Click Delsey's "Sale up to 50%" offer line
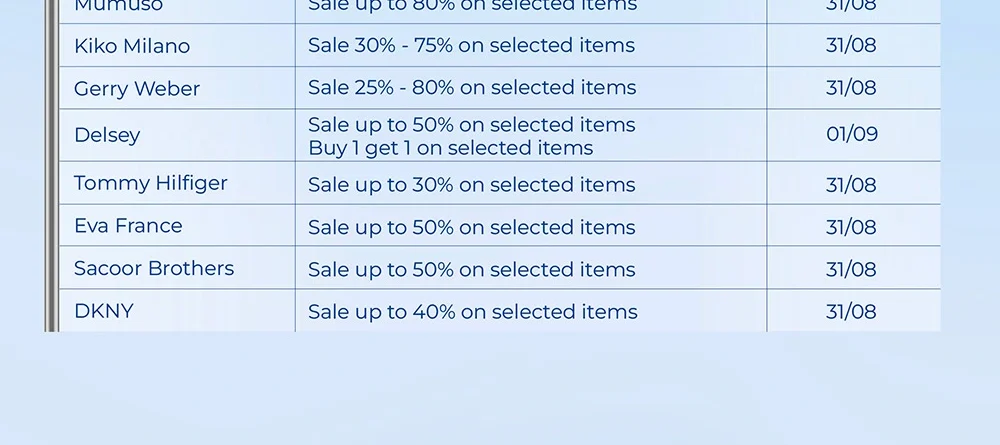 coord(471,125)
